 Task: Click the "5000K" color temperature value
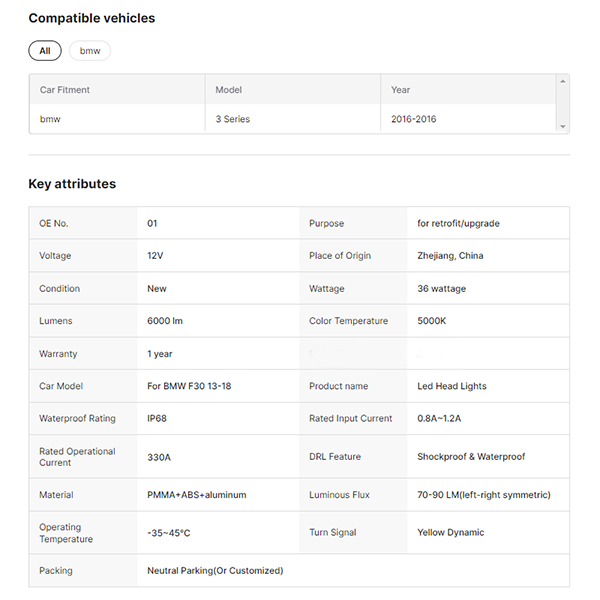[x=432, y=321]
